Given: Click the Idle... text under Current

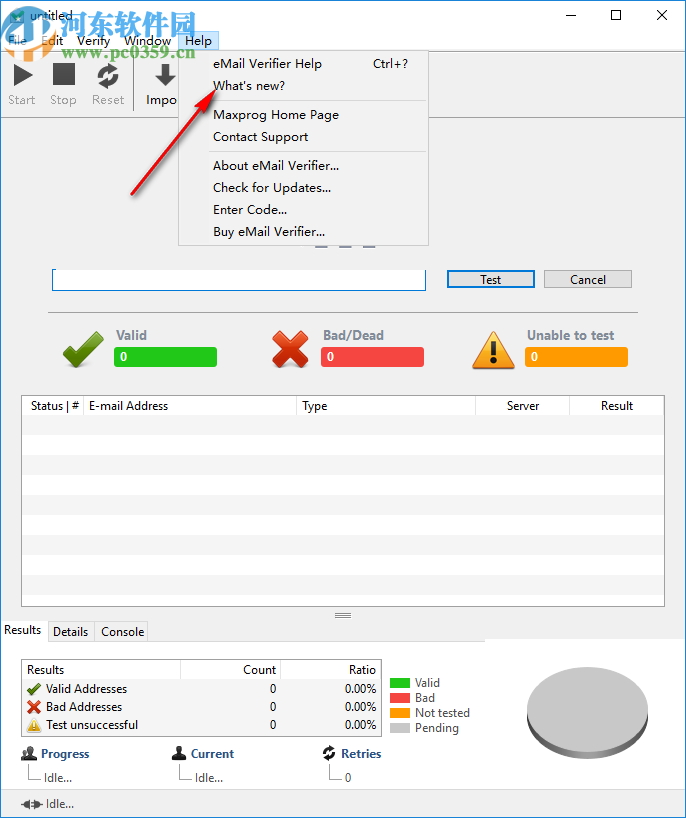Looking at the screenshot, I should click(209, 778).
